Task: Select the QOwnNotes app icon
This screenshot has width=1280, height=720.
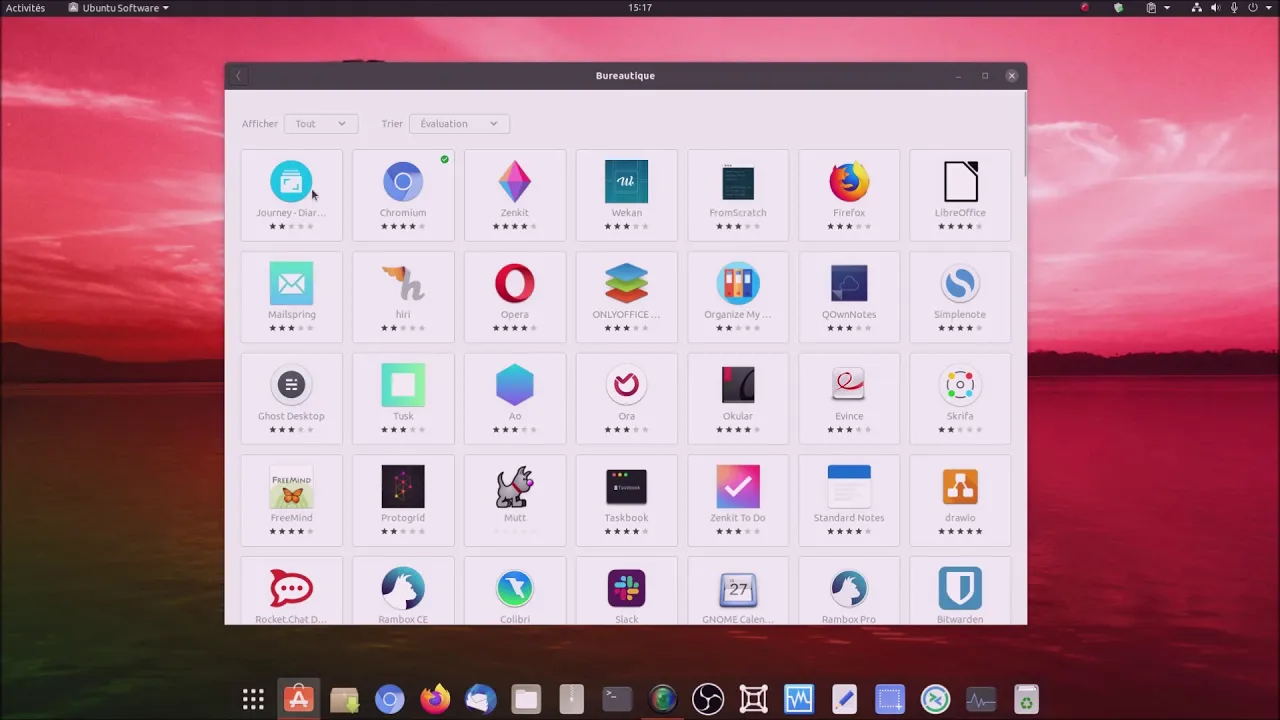Action: point(849,284)
